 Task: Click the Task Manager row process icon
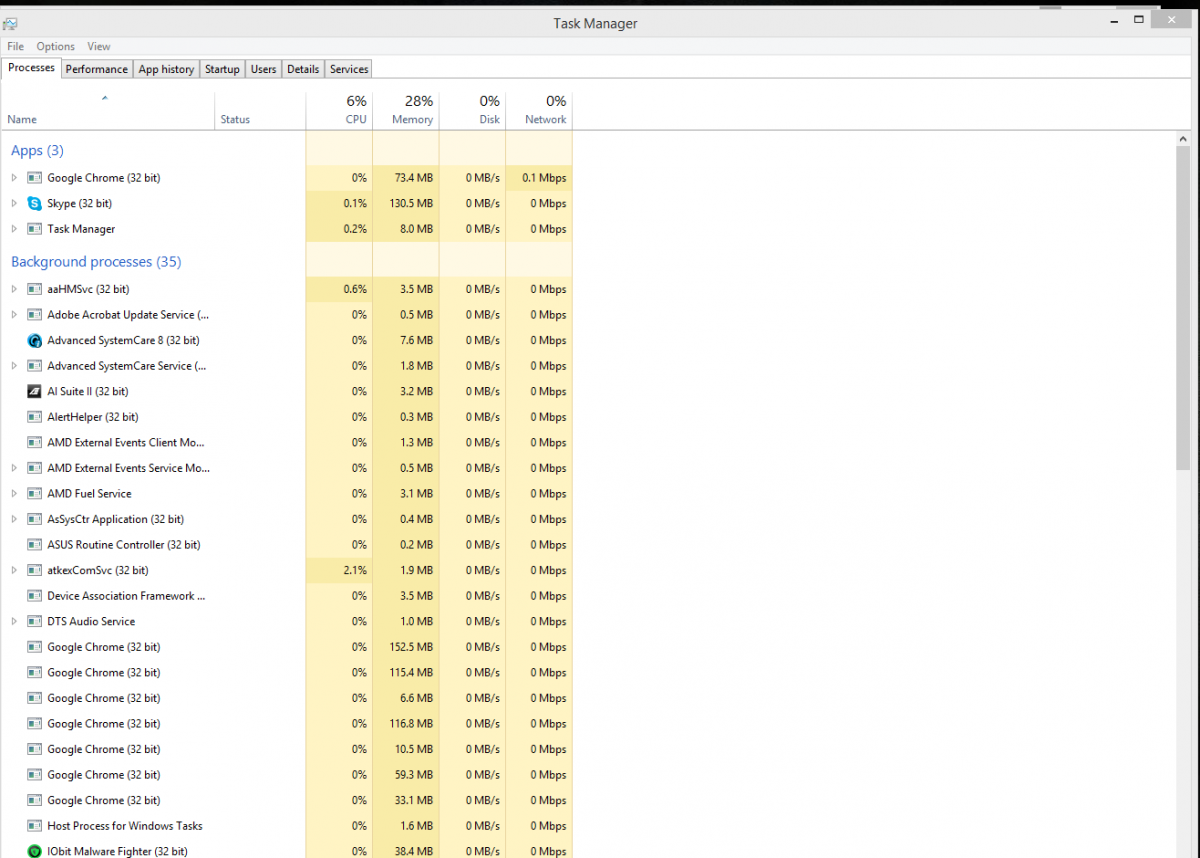[34, 229]
